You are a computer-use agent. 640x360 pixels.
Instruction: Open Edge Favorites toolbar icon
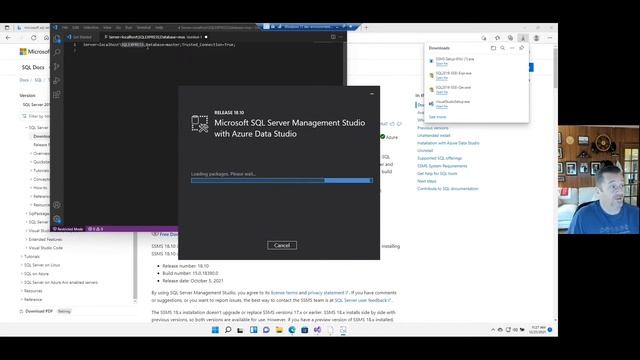[497, 38]
